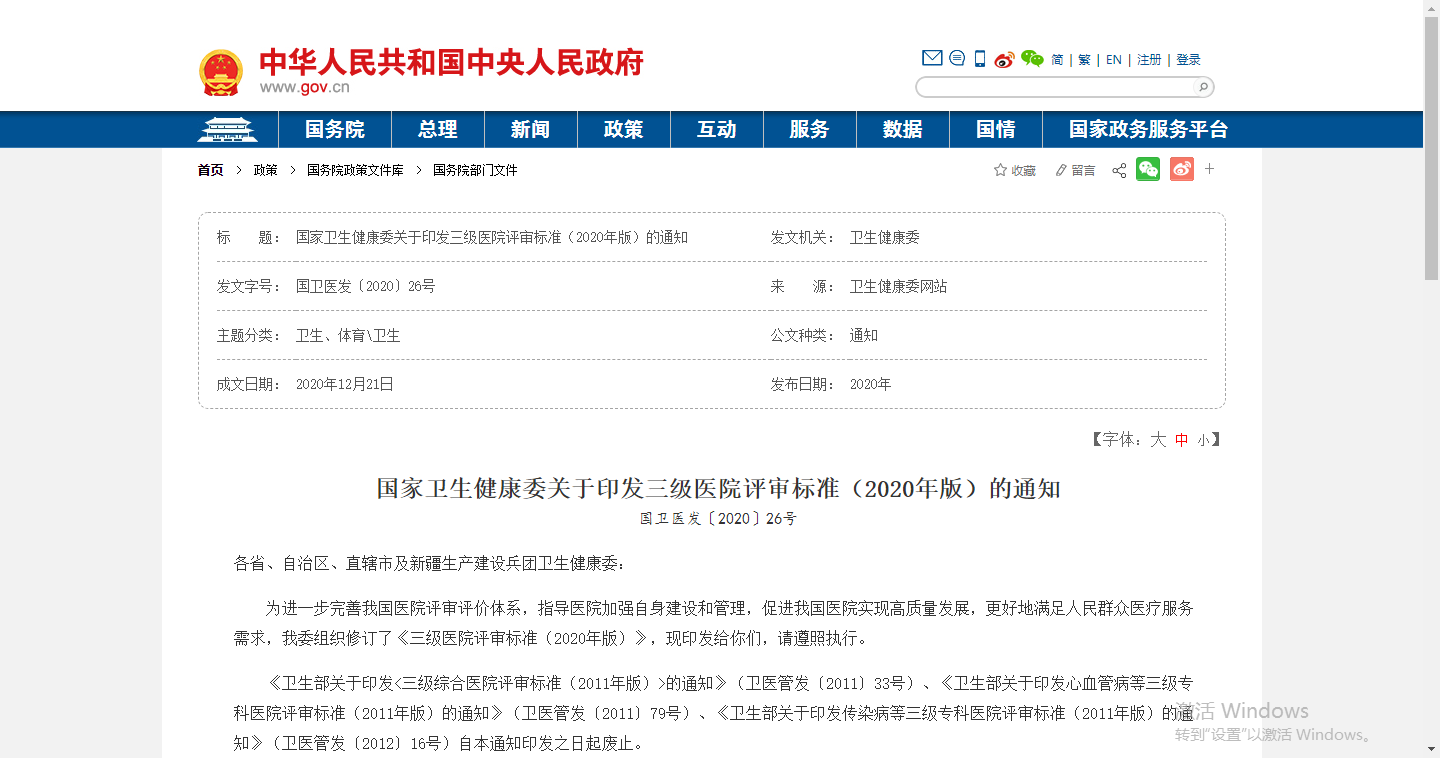Click inside the site search box

tap(1055, 87)
